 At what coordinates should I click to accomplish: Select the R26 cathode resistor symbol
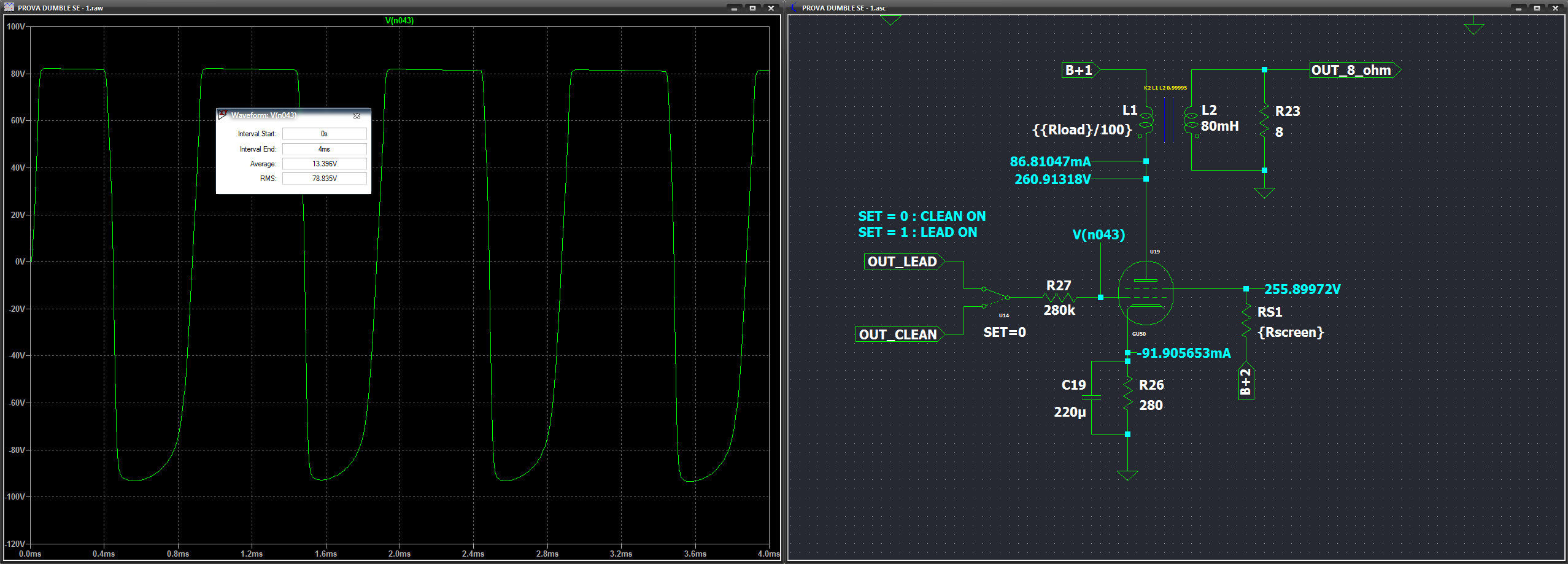[x=1127, y=395]
